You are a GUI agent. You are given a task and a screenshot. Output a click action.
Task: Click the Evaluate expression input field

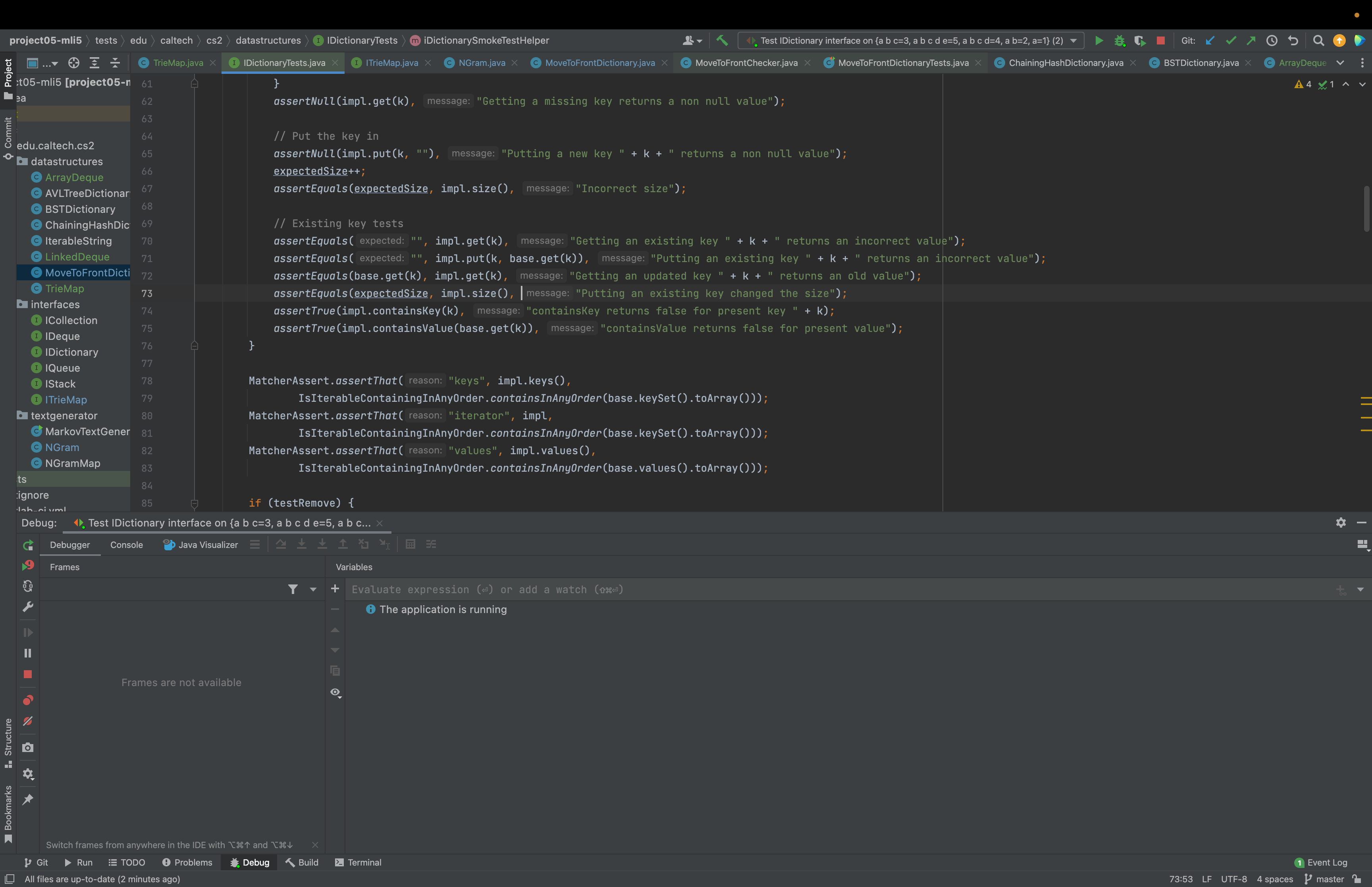[x=806, y=589]
